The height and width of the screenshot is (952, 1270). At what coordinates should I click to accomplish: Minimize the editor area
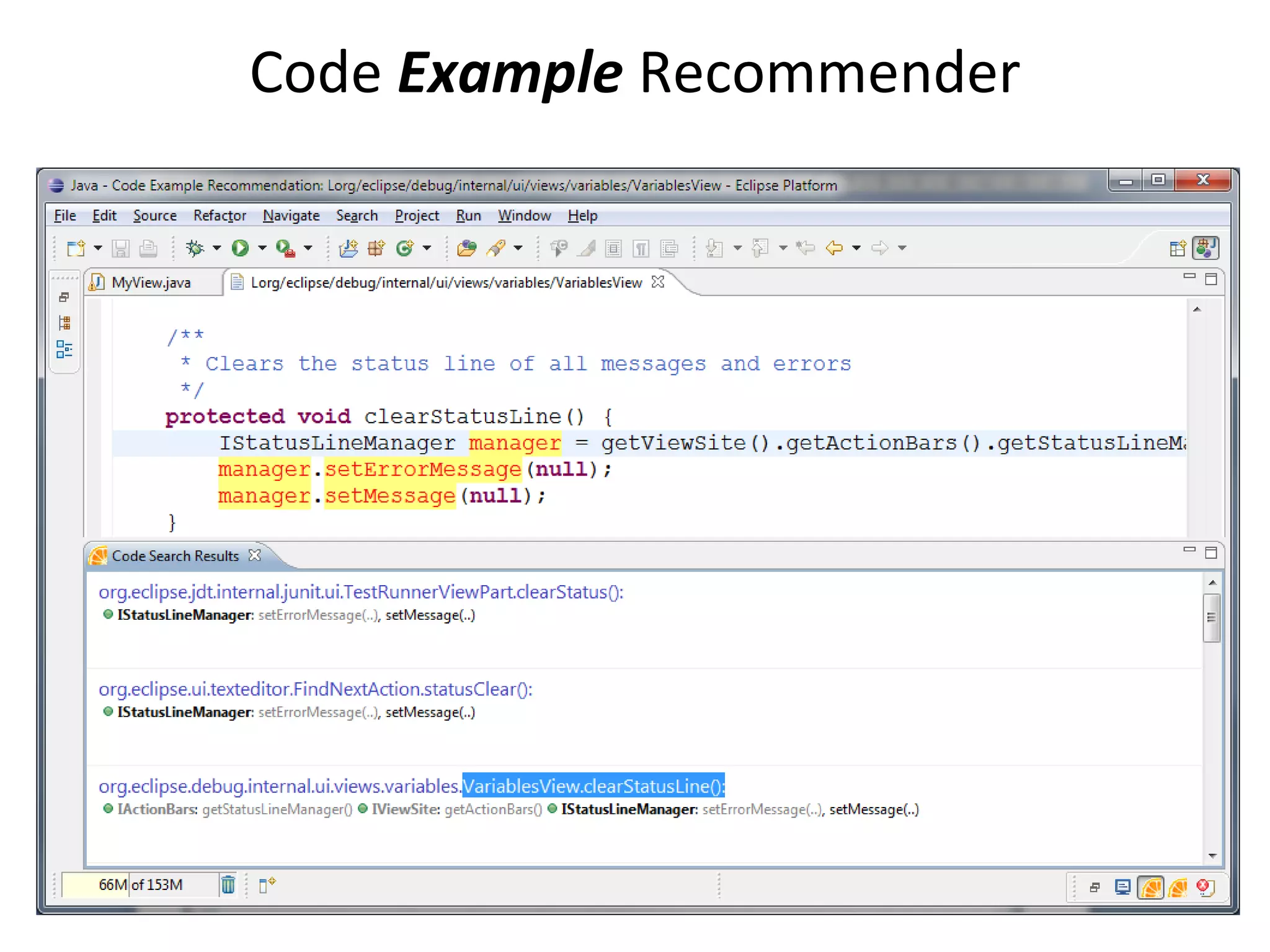point(1189,276)
